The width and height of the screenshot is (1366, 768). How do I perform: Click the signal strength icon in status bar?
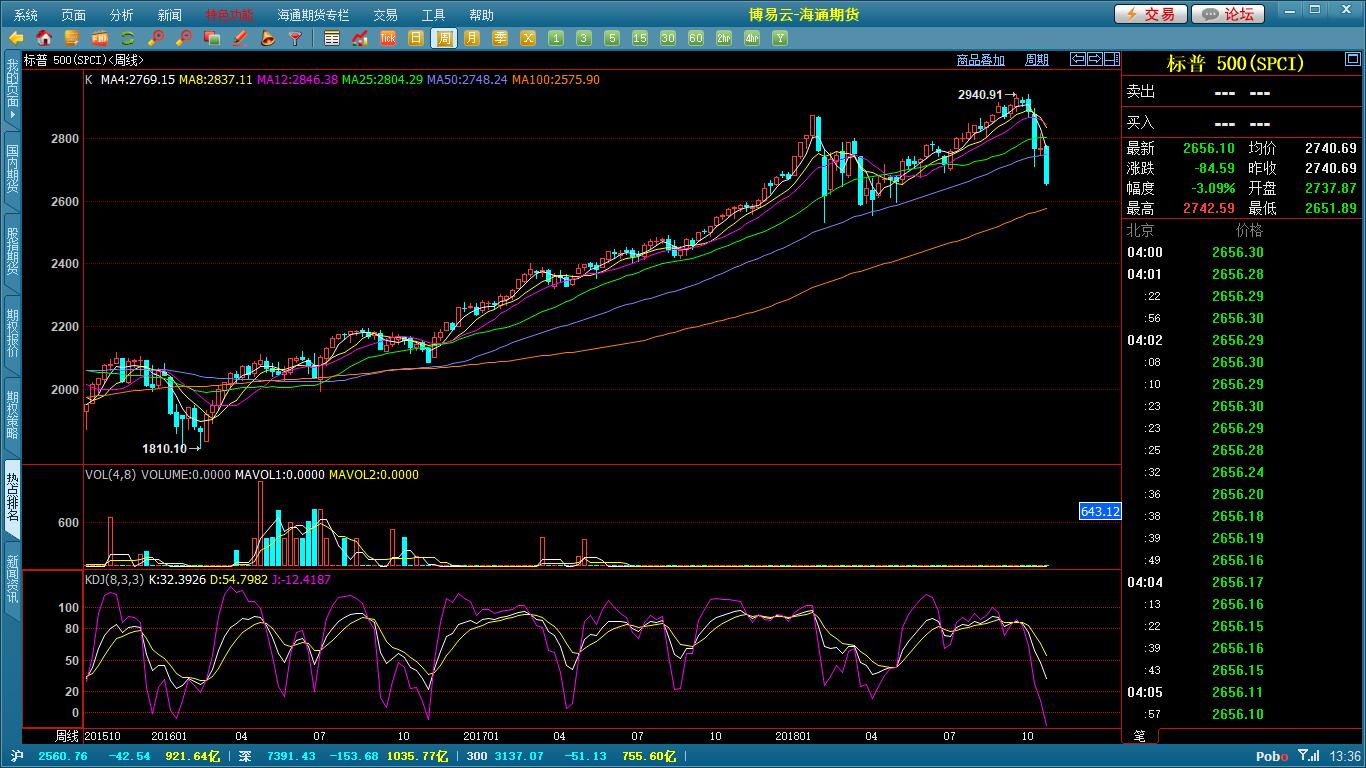point(1307,756)
